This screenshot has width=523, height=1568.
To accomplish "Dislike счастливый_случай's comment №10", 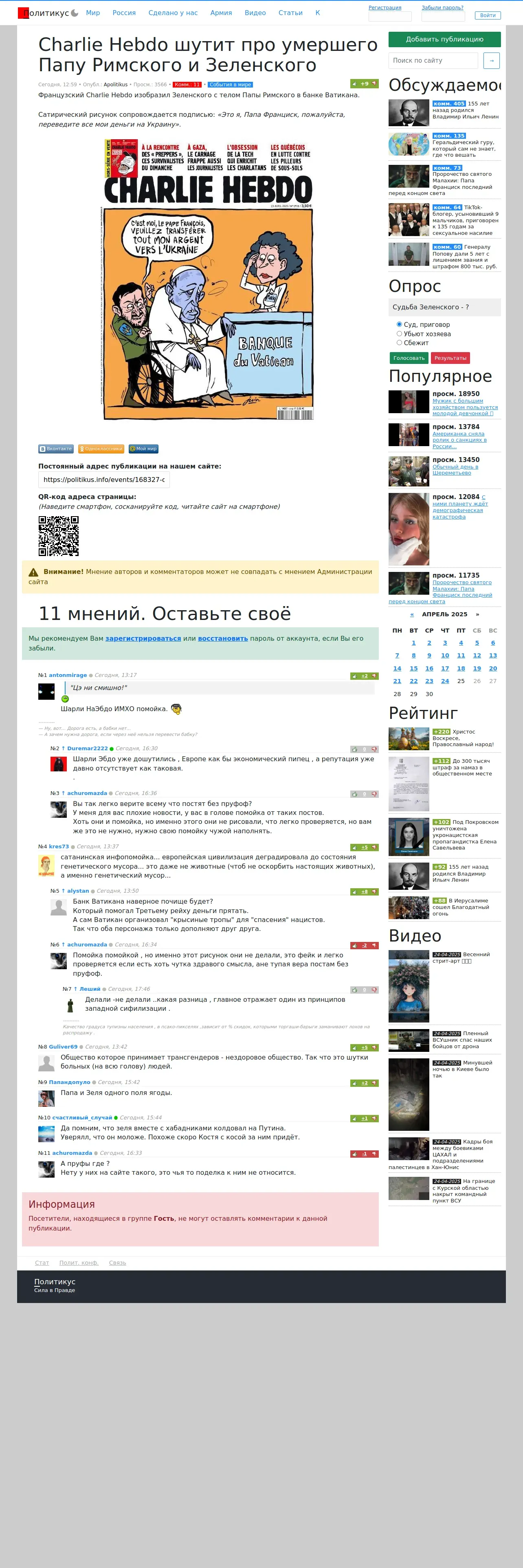I will pyautogui.click(x=374, y=1118).
